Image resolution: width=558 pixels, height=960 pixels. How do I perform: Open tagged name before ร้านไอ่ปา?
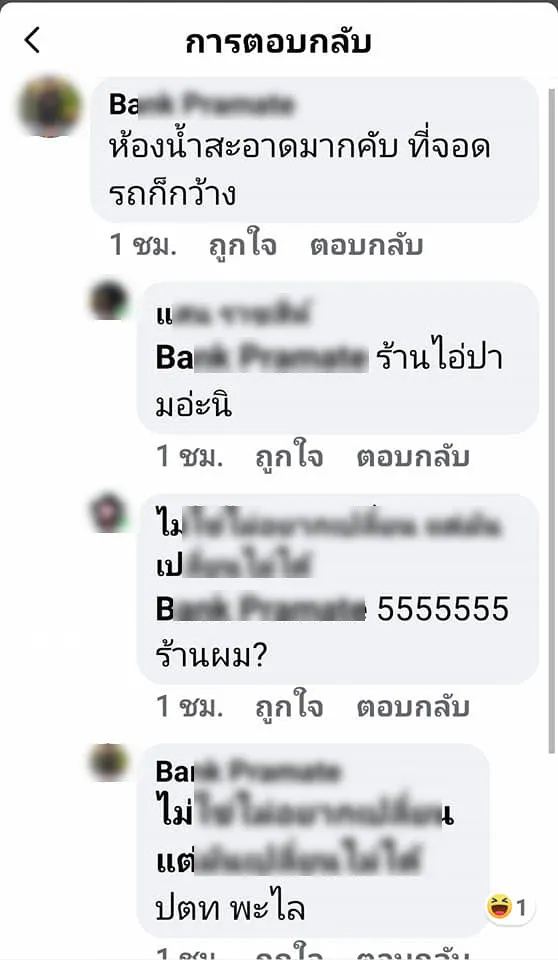pos(262,358)
